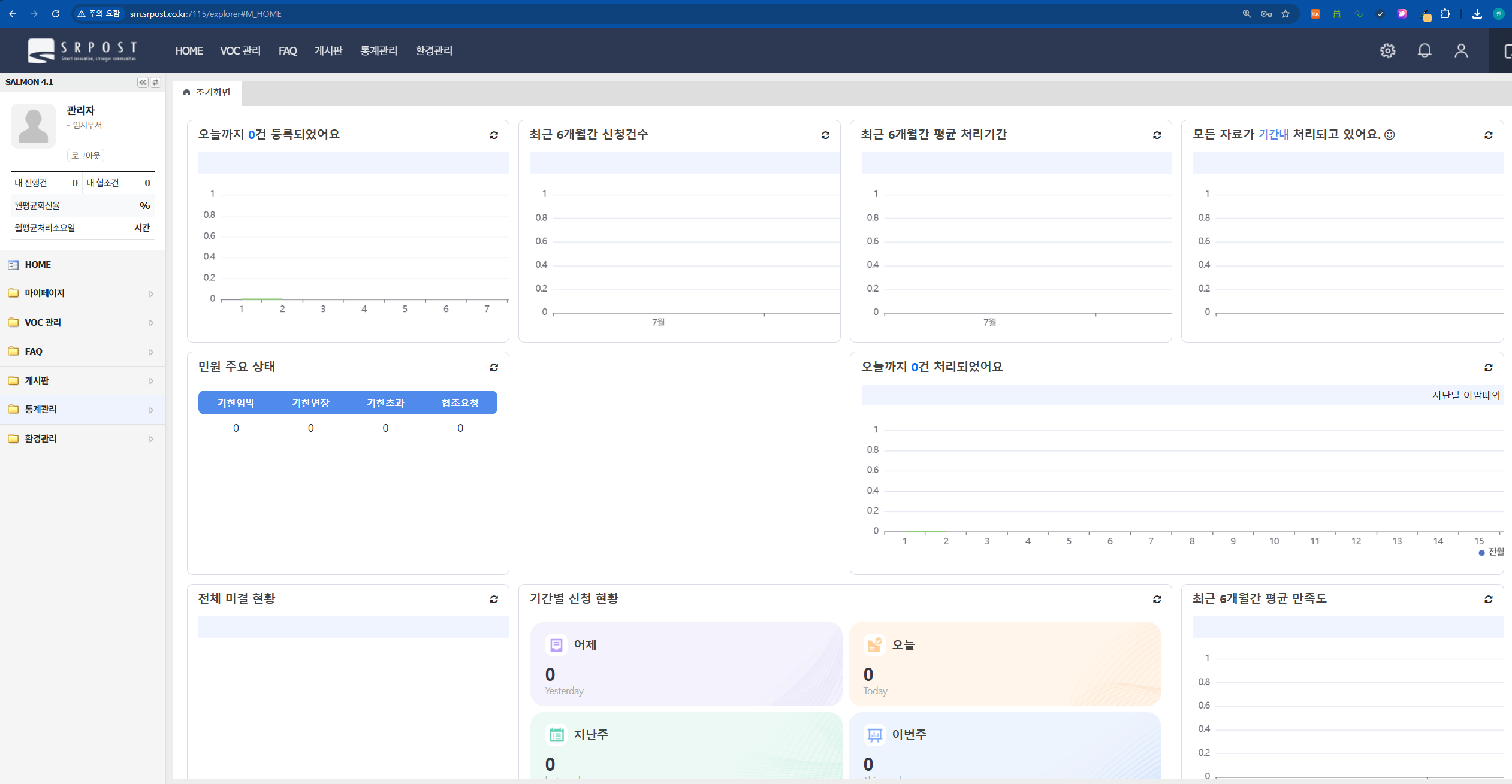Refresh the 최근 6개월간 신청건수 chart

tap(825, 135)
